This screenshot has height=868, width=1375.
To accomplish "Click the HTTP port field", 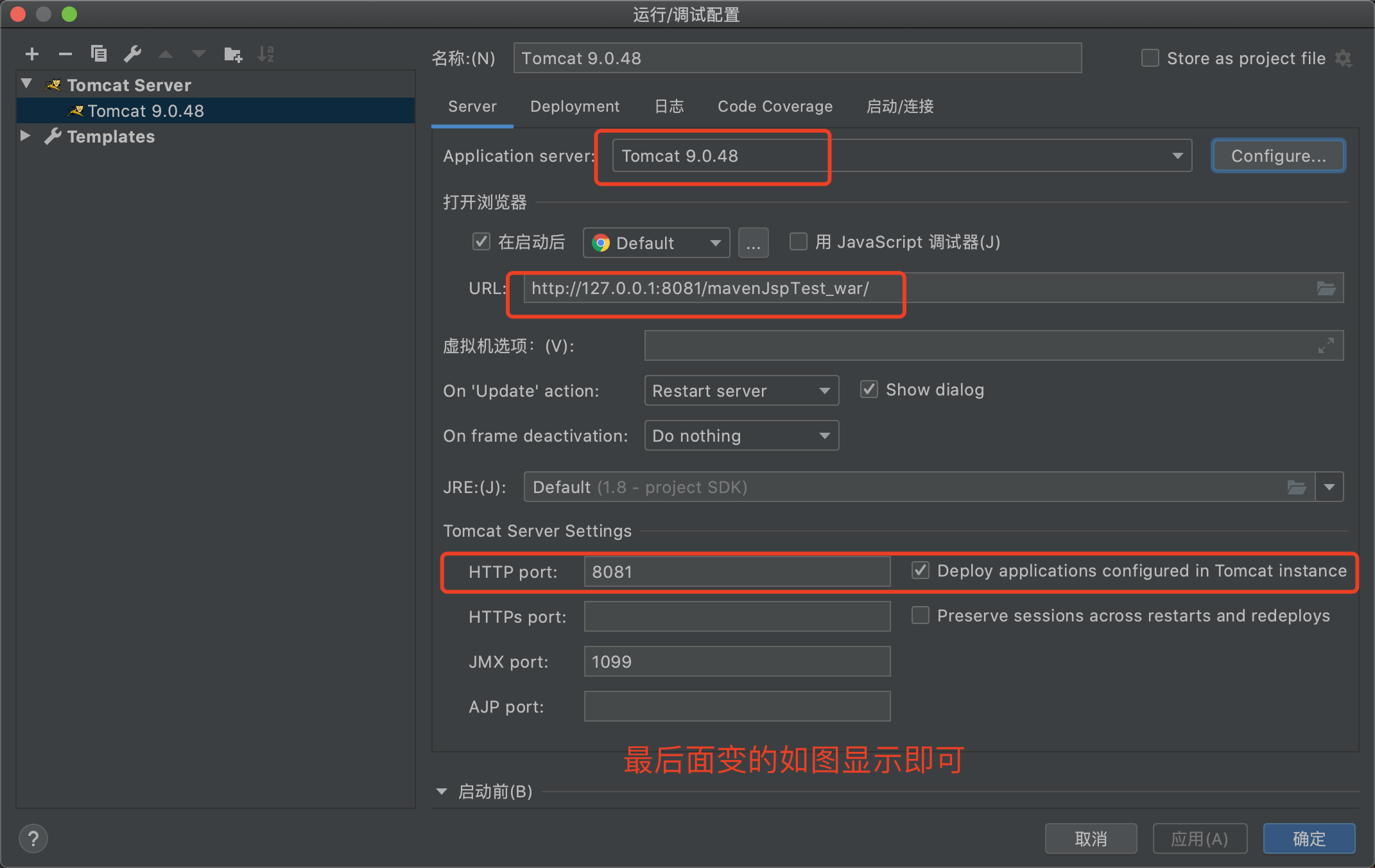I will click(737, 571).
